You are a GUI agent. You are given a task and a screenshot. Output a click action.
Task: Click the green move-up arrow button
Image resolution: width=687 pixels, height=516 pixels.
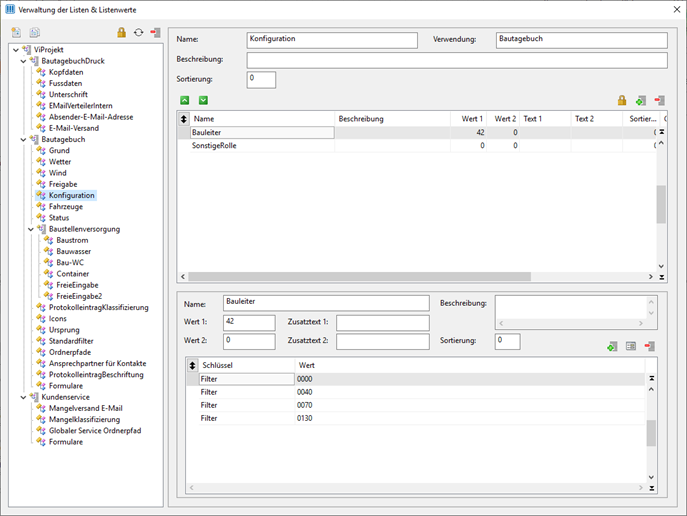pyautogui.click(x=185, y=100)
